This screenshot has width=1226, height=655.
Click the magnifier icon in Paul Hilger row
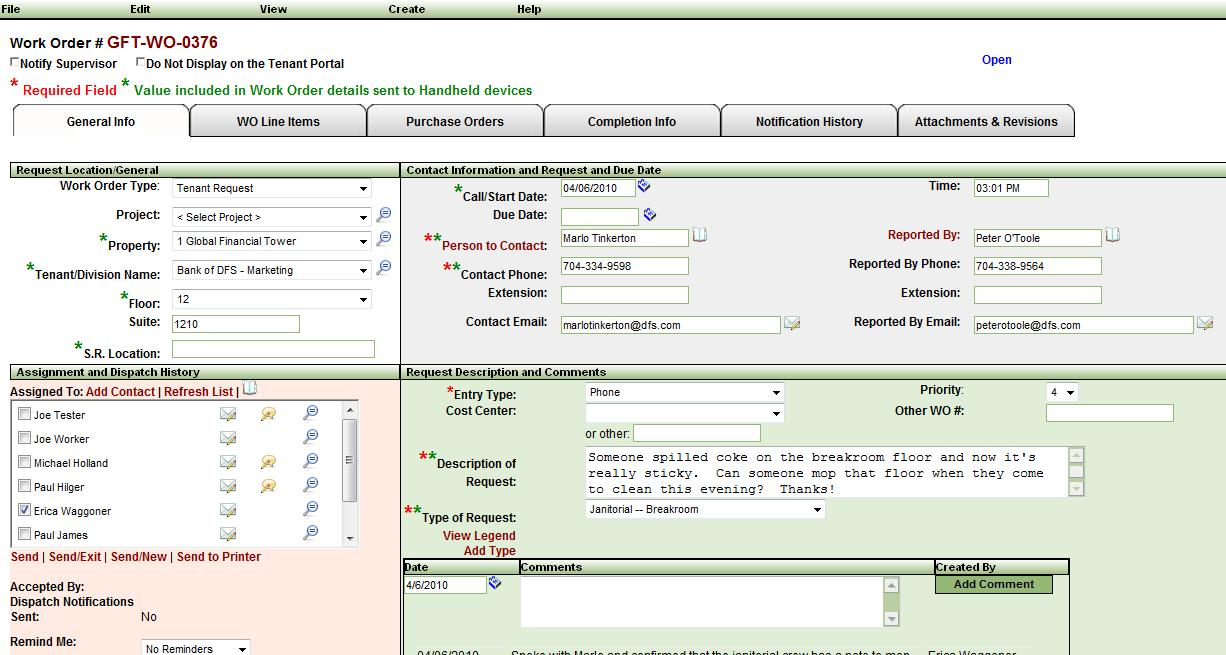(311, 484)
